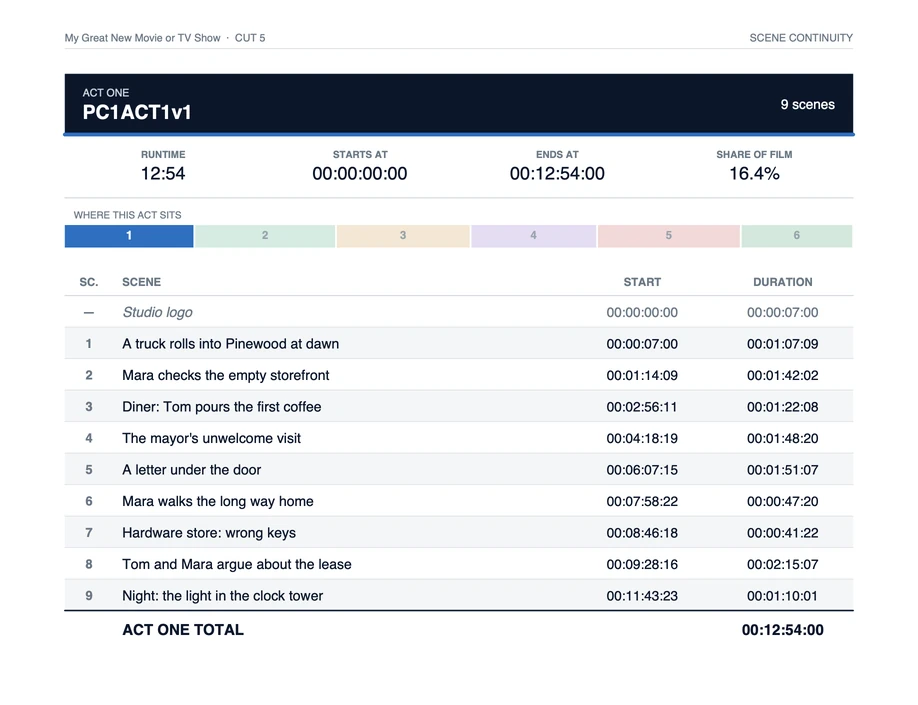Viewport: 918px width, 705px height.
Task: Click start time 00:09:28:16
Action: (642, 564)
